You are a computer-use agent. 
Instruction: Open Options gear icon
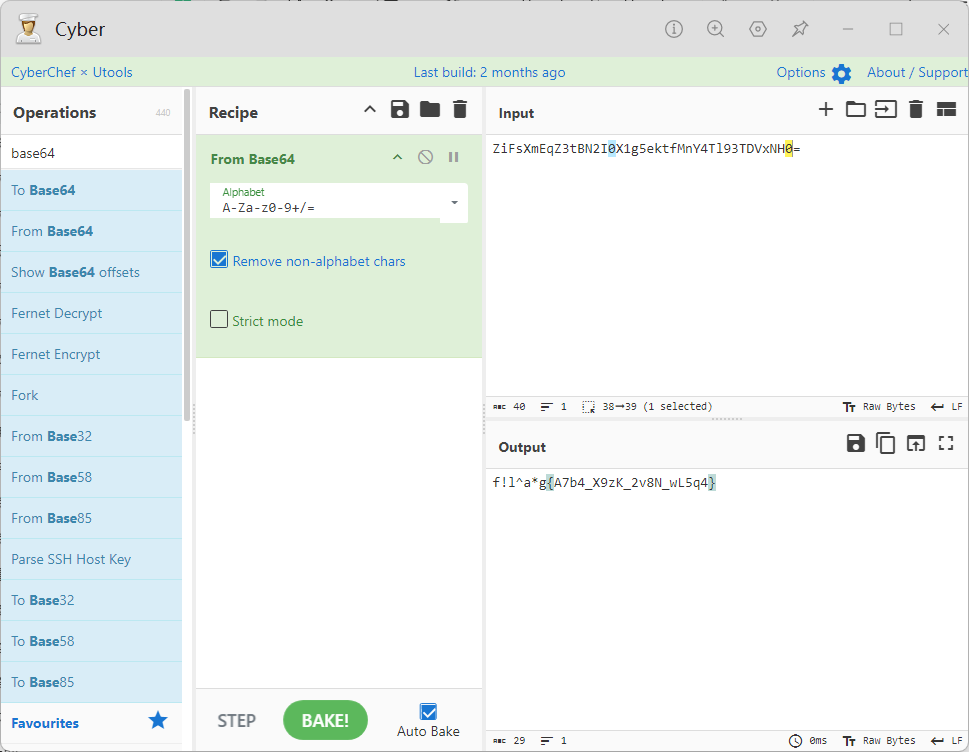[841, 74]
